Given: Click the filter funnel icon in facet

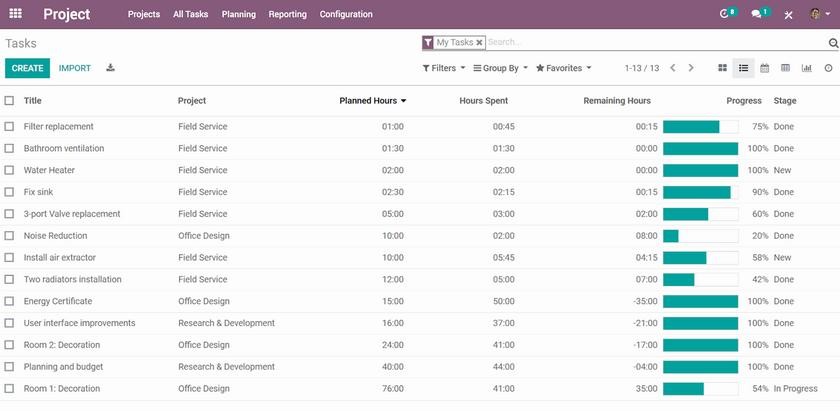Looking at the screenshot, I should pyautogui.click(x=428, y=42).
